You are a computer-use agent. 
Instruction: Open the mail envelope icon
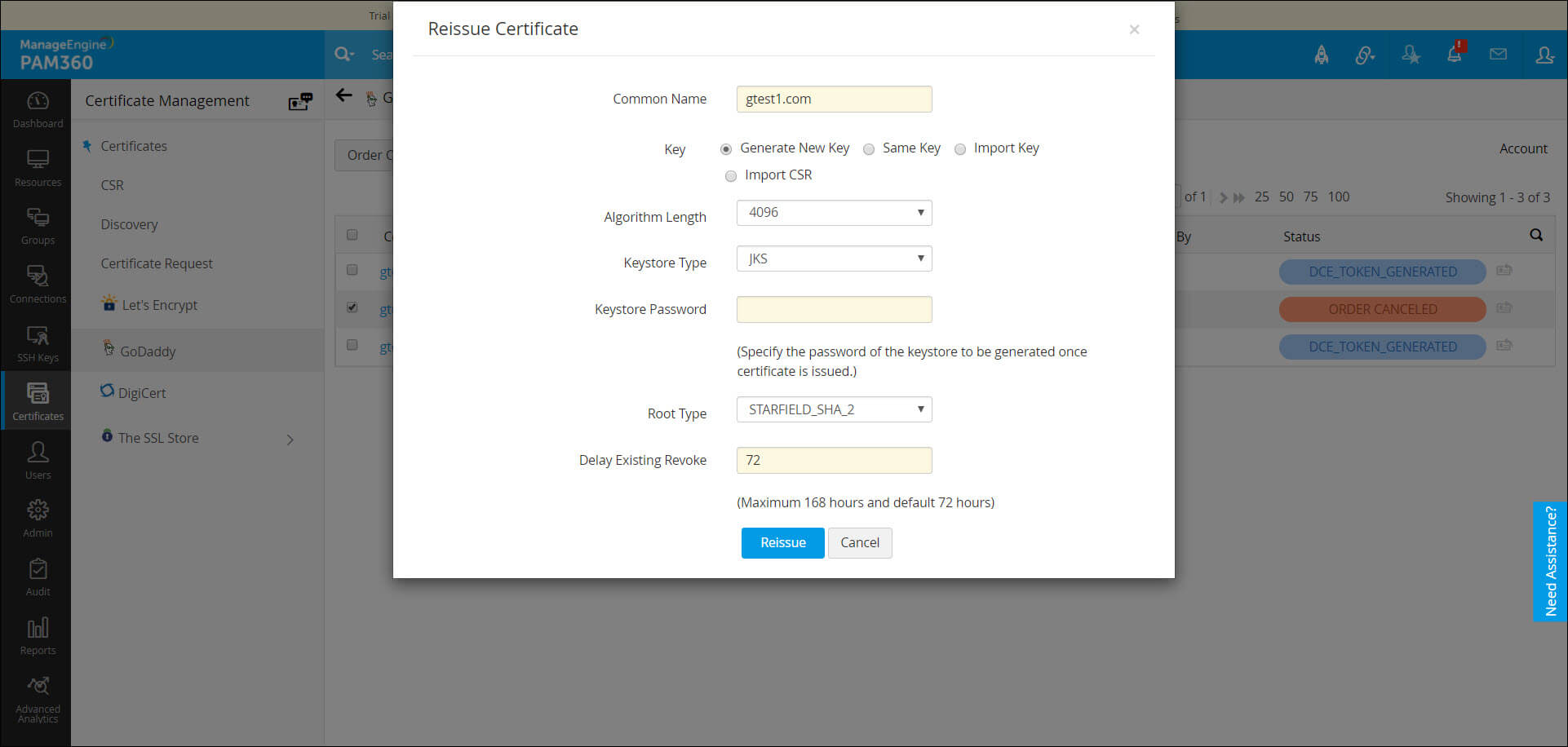click(x=1498, y=55)
